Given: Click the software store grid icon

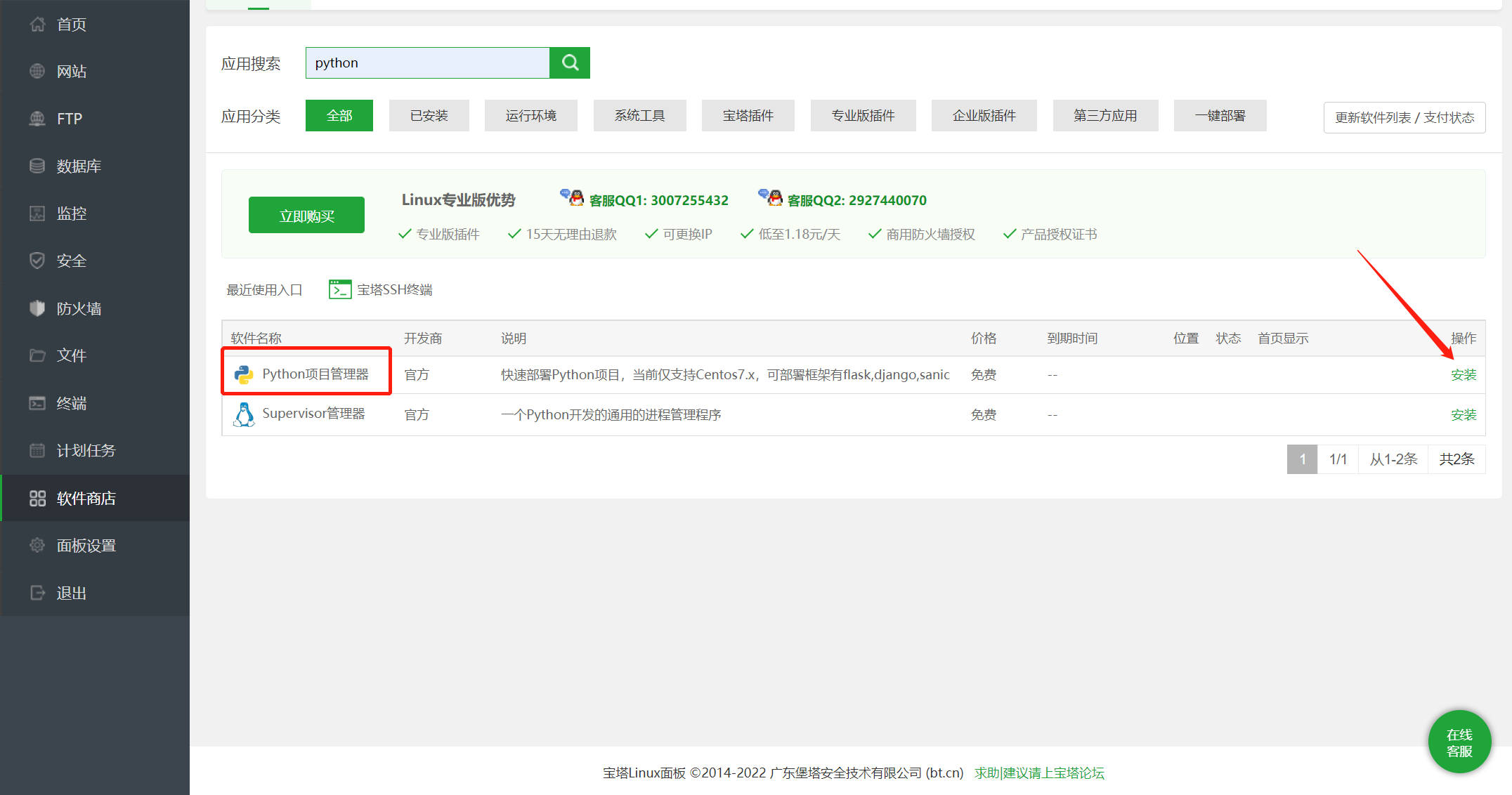Looking at the screenshot, I should (x=37, y=498).
